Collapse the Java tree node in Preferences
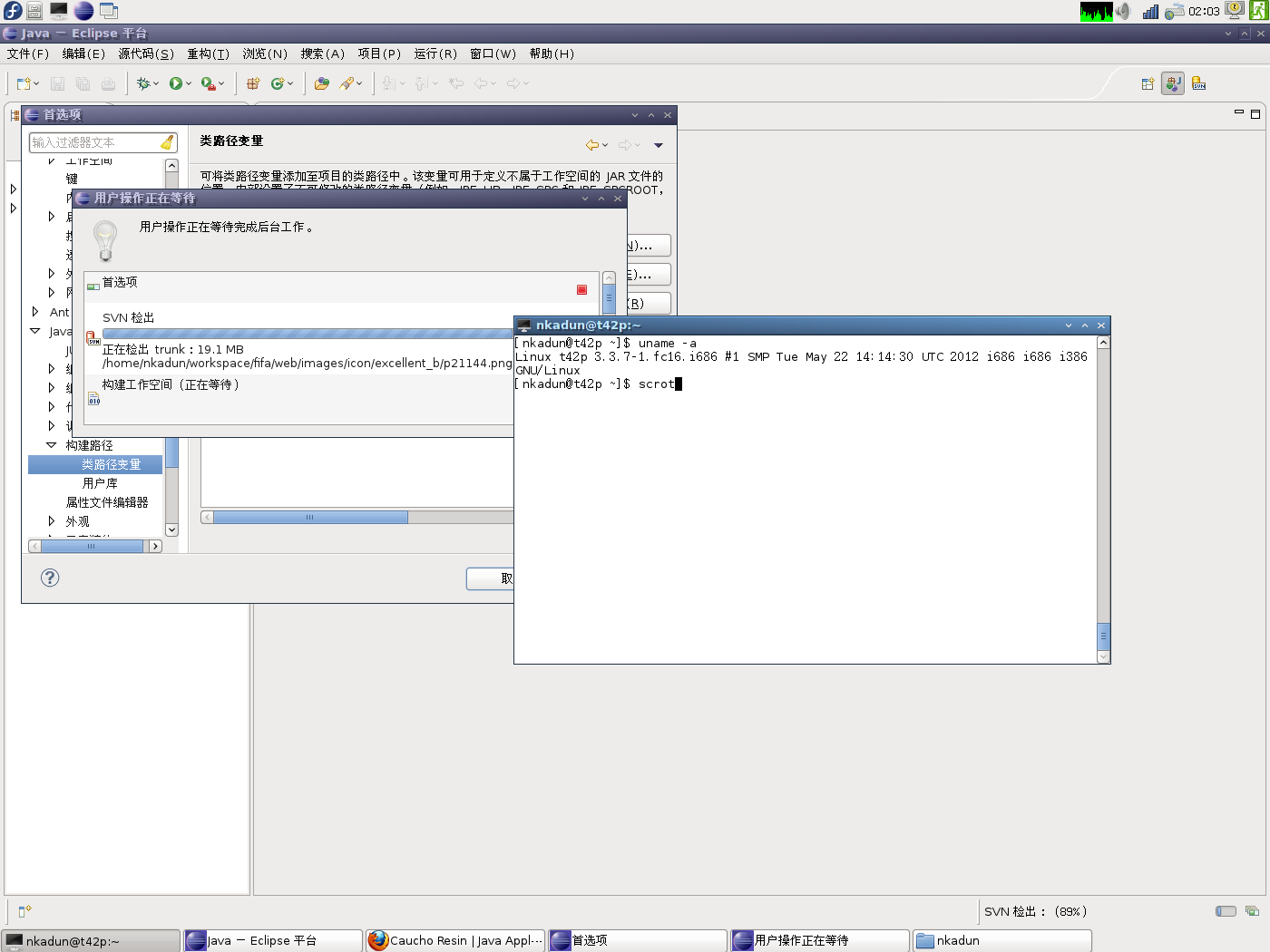Image resolution: width=1270 pixels, height=952 pixels. [x=35, y=331]
